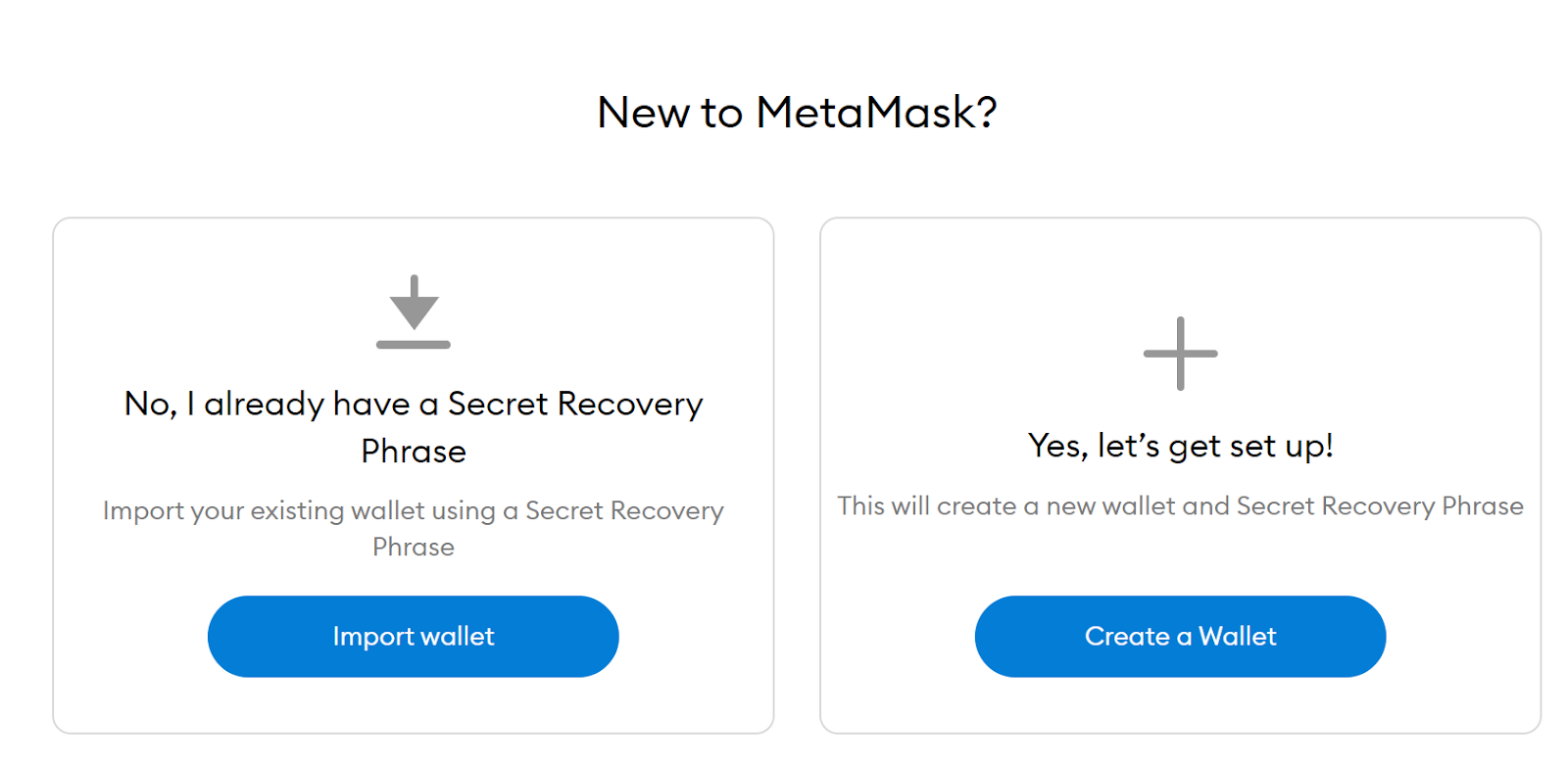The width and height of the screenshot is (1568, 766).
Task: Click the gray 'Phrase' word in left description
Action: coord(414,547)
